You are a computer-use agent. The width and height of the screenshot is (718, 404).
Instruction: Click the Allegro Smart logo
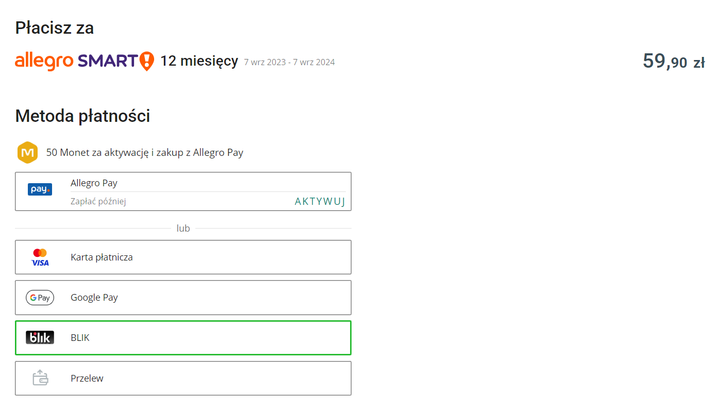[x=84, y=61]
